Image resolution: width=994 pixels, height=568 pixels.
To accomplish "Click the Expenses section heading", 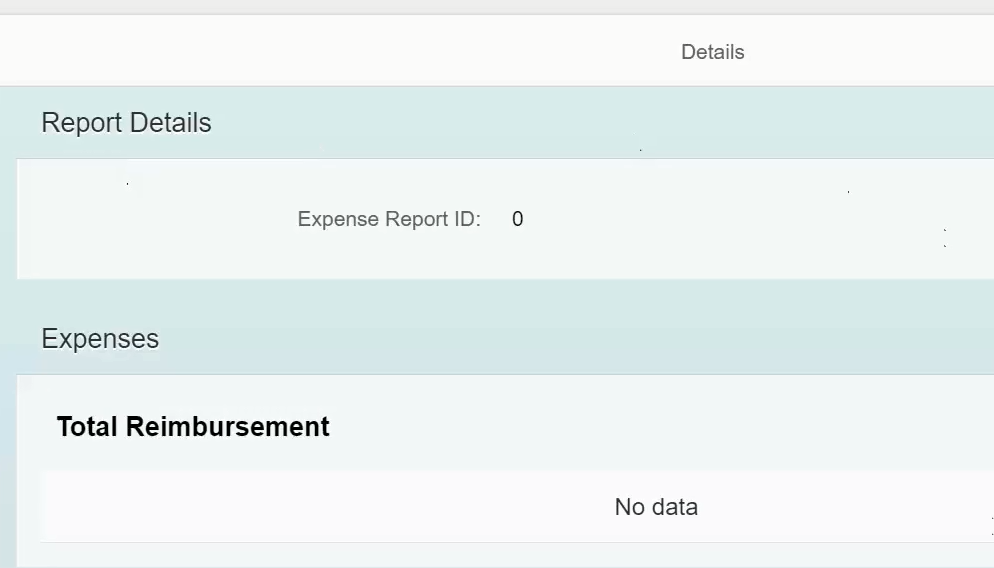I will coord(100,339).
